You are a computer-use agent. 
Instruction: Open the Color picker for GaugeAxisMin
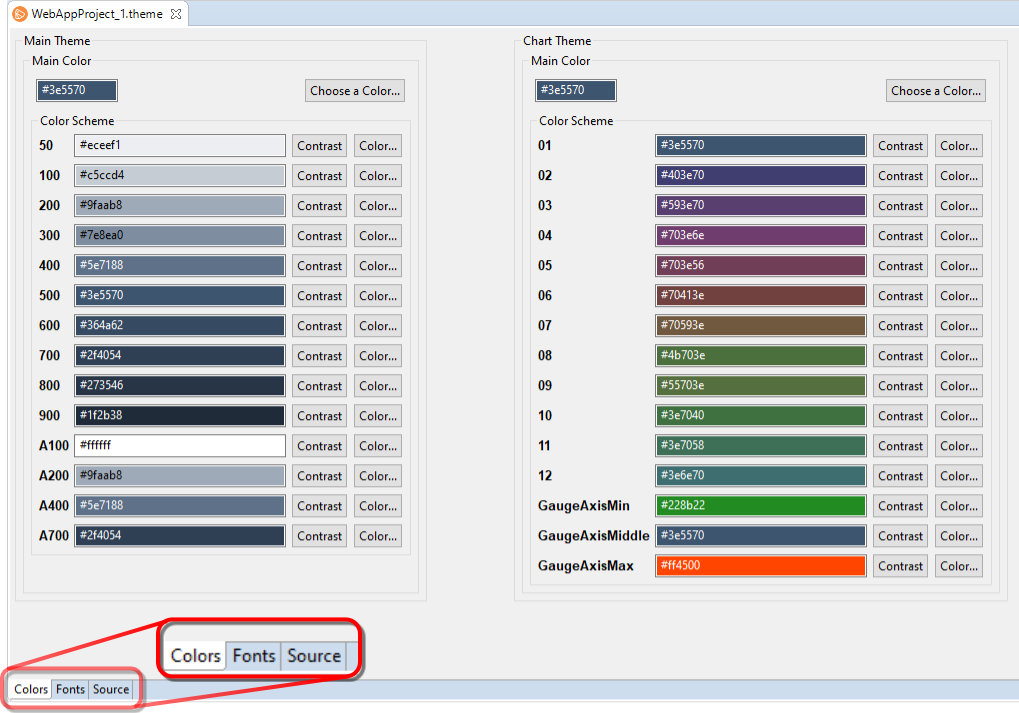point(958,506)
